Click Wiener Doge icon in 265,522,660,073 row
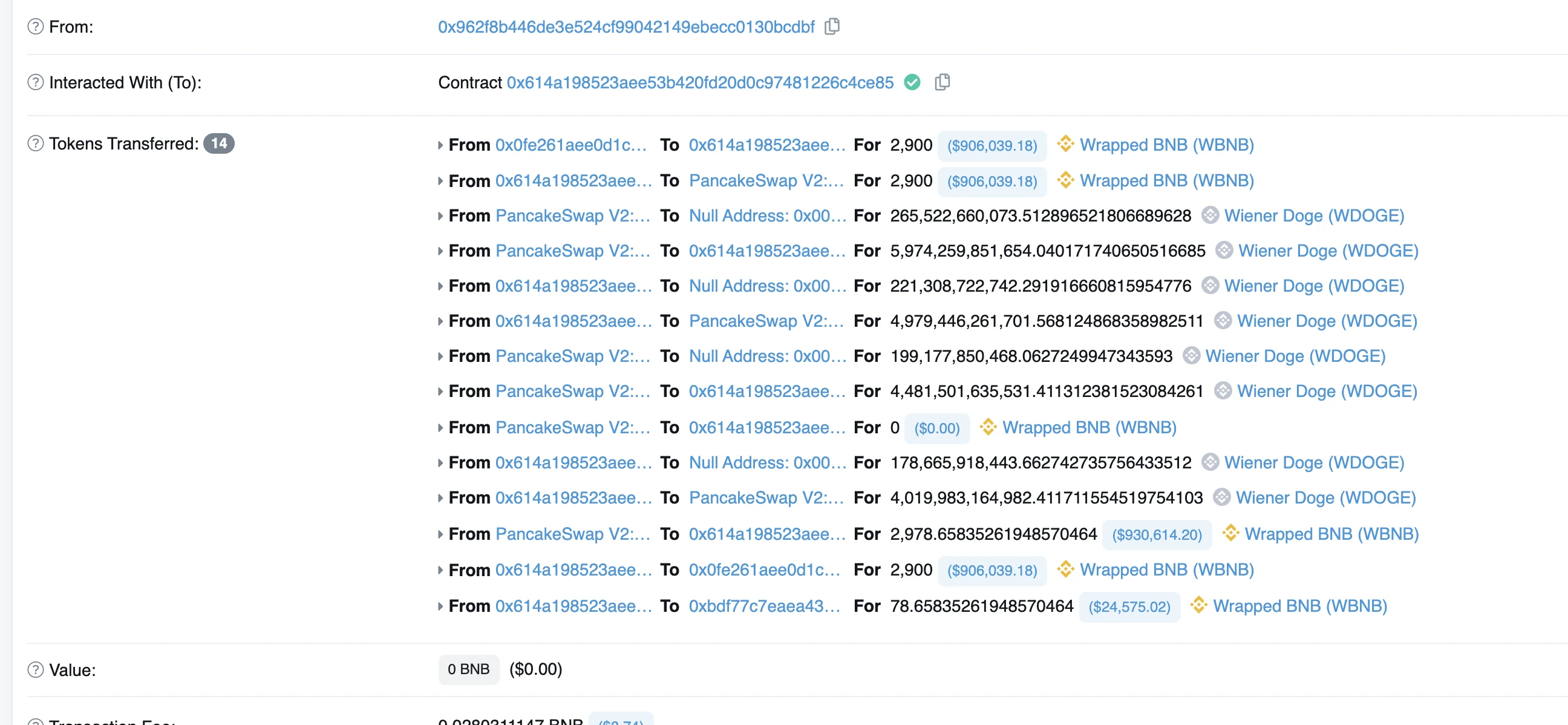The image size is (1568, 725). [x=1210, y=215]
